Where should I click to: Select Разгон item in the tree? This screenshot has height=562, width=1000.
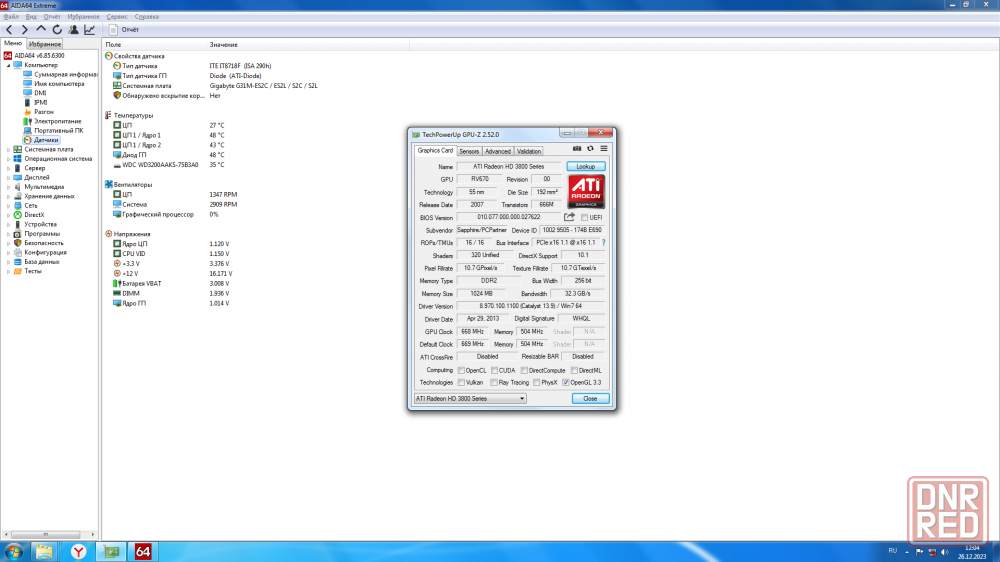pos(43,112)
